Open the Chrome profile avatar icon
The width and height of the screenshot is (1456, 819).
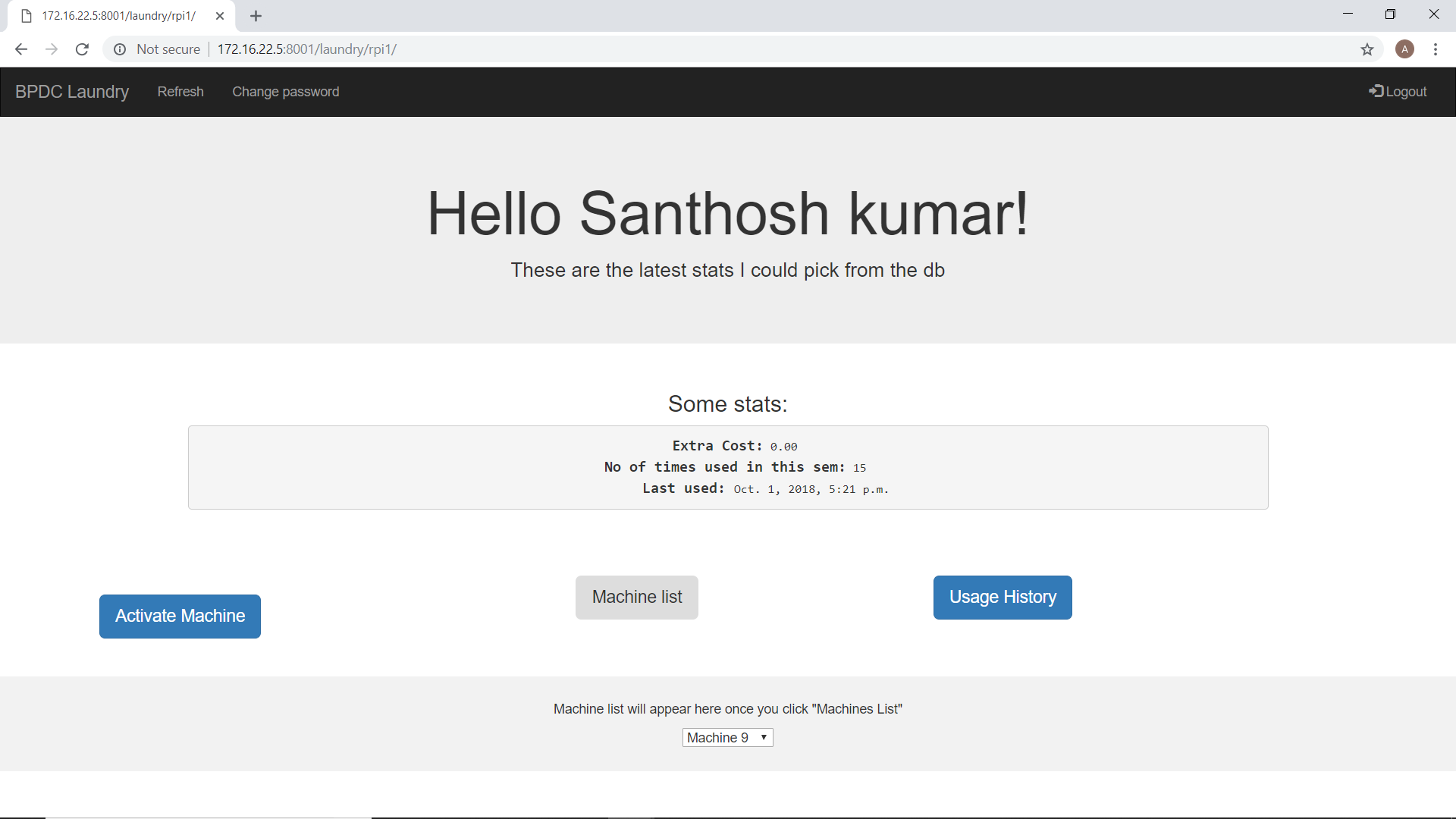click(x=1404, y=49)
